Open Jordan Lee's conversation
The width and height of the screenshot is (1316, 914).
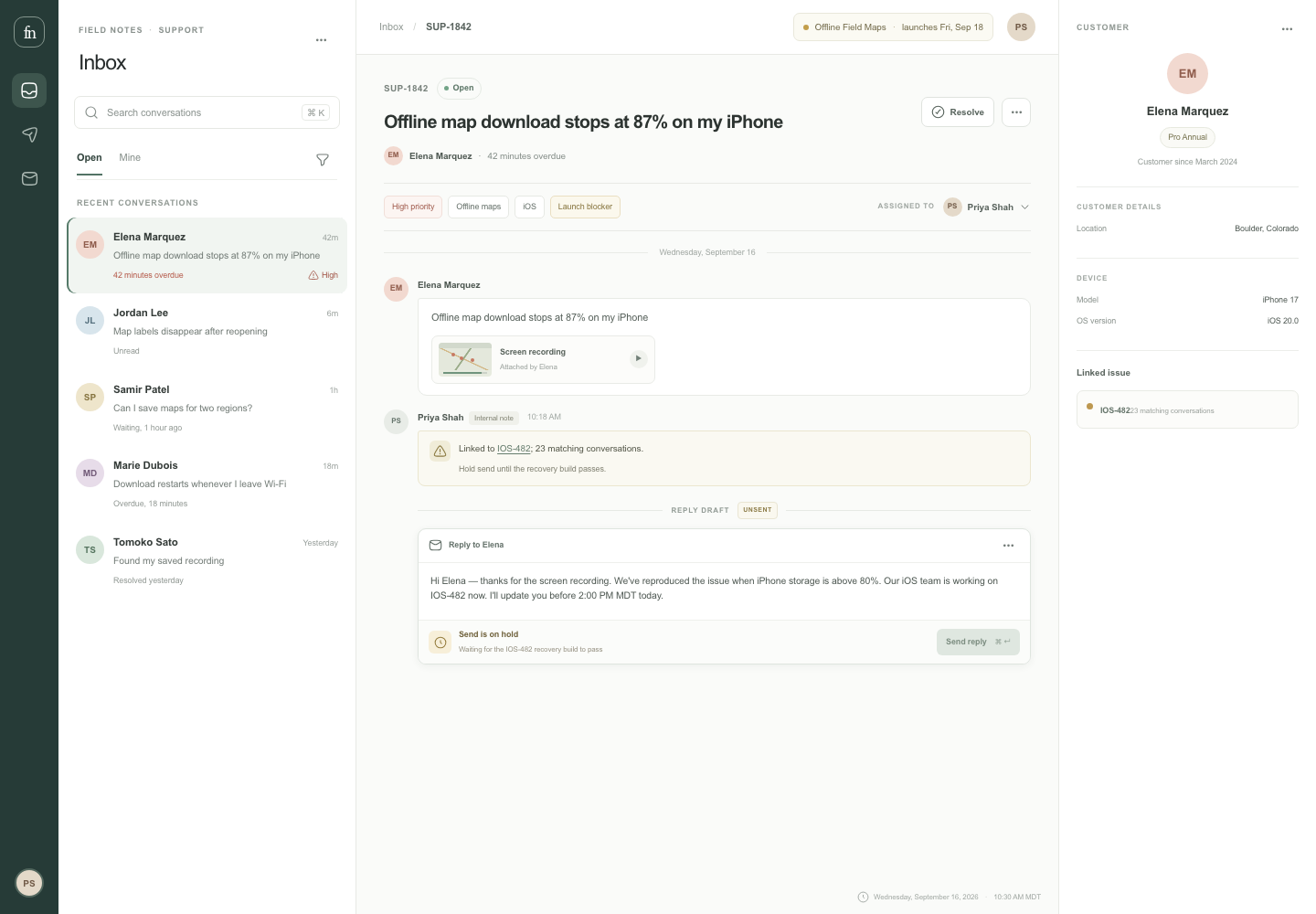tap(207, 332)
